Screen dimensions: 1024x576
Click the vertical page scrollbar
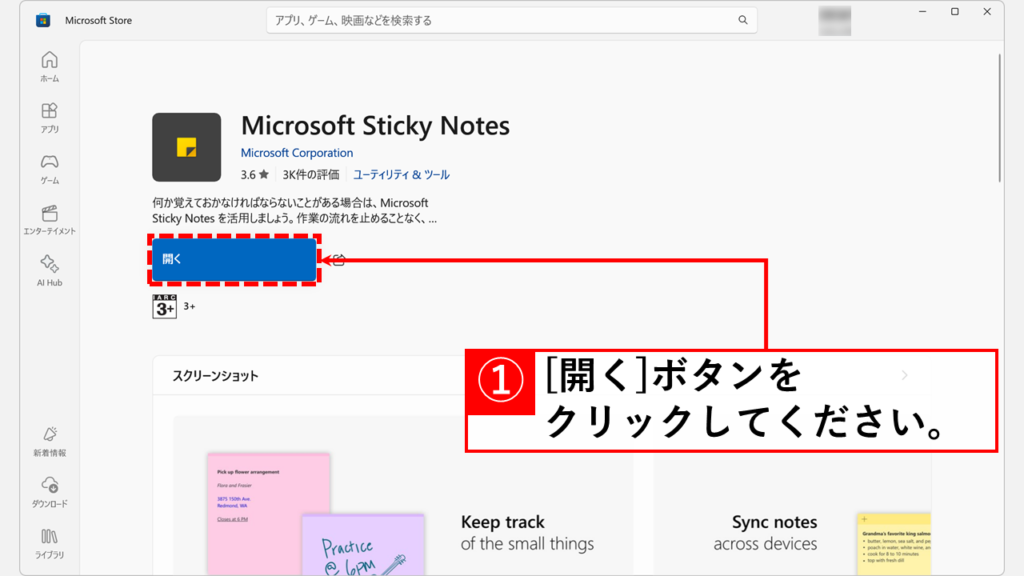point(999,118)
